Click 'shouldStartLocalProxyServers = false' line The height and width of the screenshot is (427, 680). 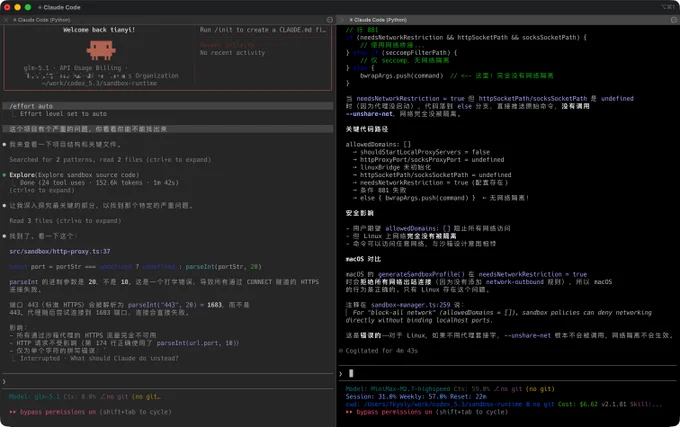click(x=425, y=152)
